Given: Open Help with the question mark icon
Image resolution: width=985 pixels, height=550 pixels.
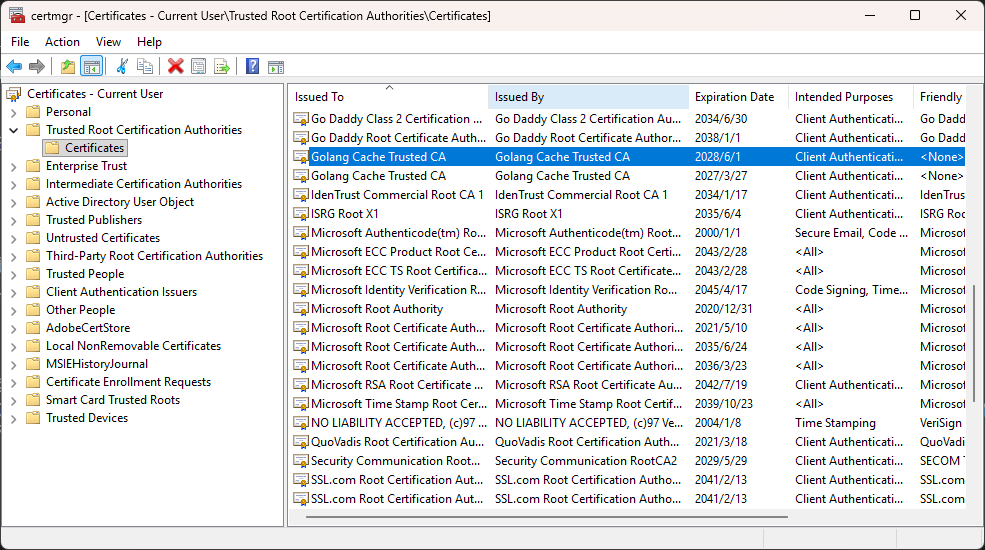Looking at the screenshot, I should (x=252, y=67).
